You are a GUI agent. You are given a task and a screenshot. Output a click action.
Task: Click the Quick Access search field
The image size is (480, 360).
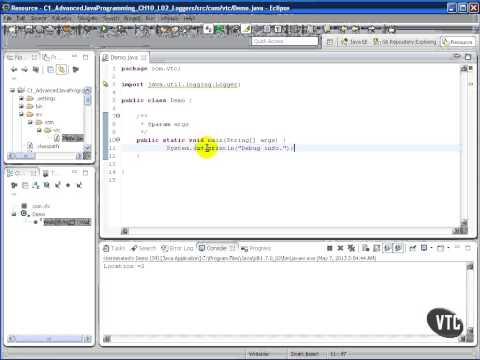[285, 41]
